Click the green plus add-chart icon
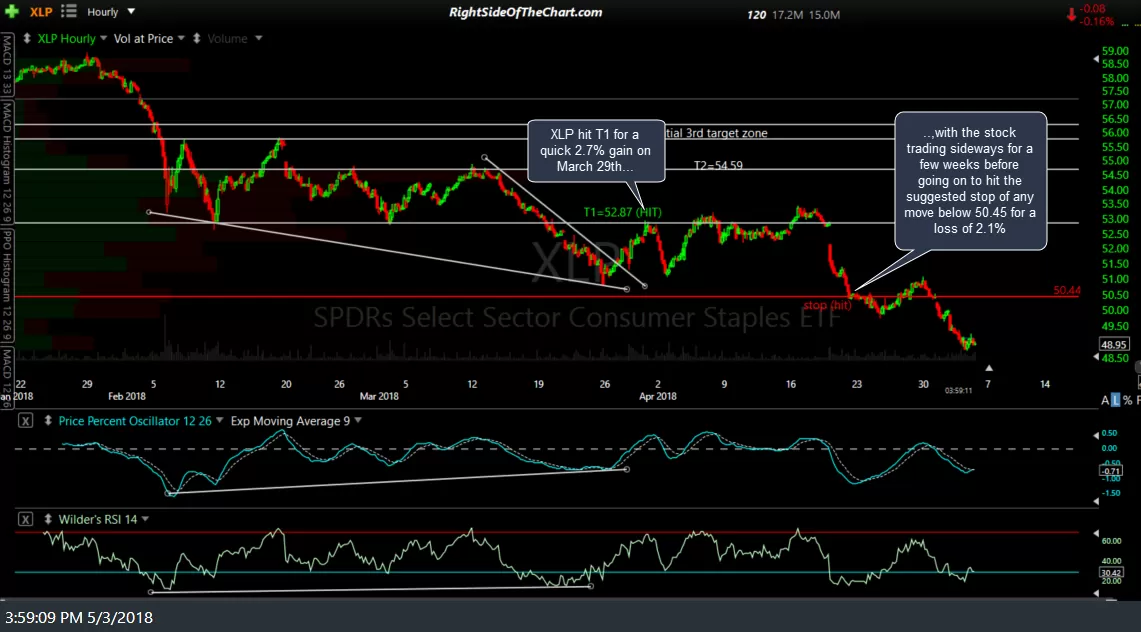The width and height of the screenshot is (1141, 632). tap(11, 12)
